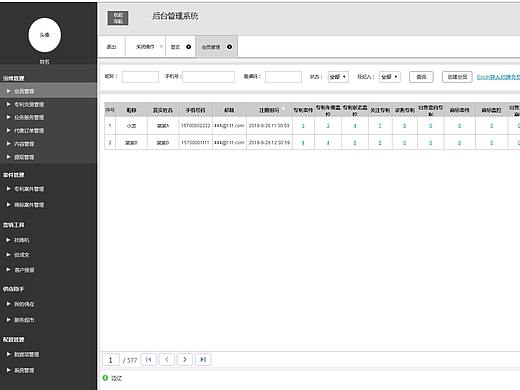Open 专利案件管理 in the sidebar
This screenshot has width=520, height=390.
coord(29,189)
